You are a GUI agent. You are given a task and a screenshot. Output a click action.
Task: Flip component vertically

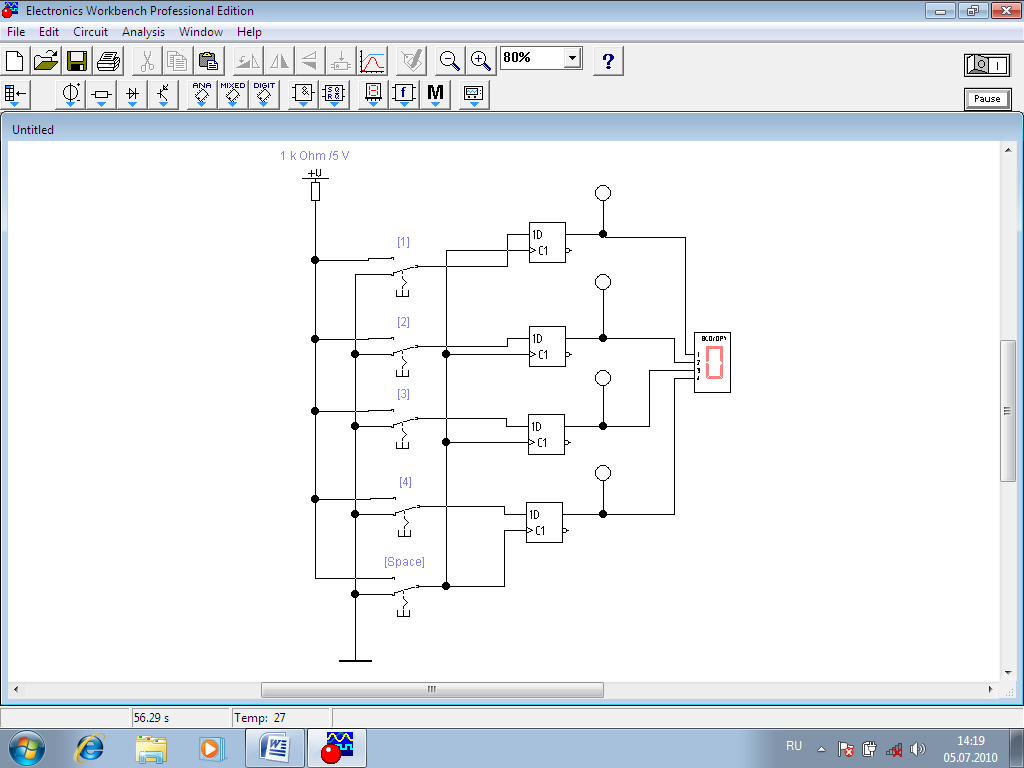click(x=310, y=61)
